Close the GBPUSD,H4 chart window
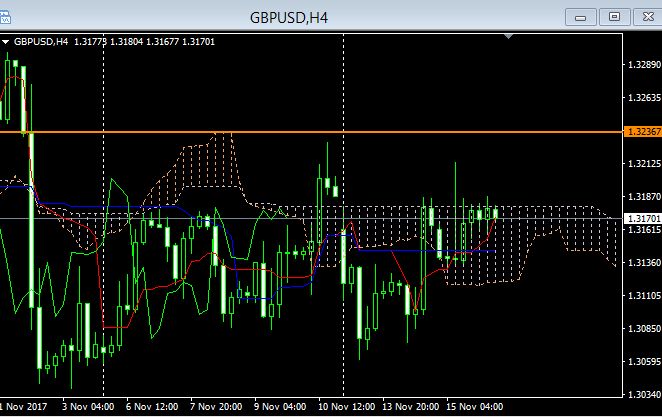This screenshot has height=418, width=662. click(x=648, y=17)
